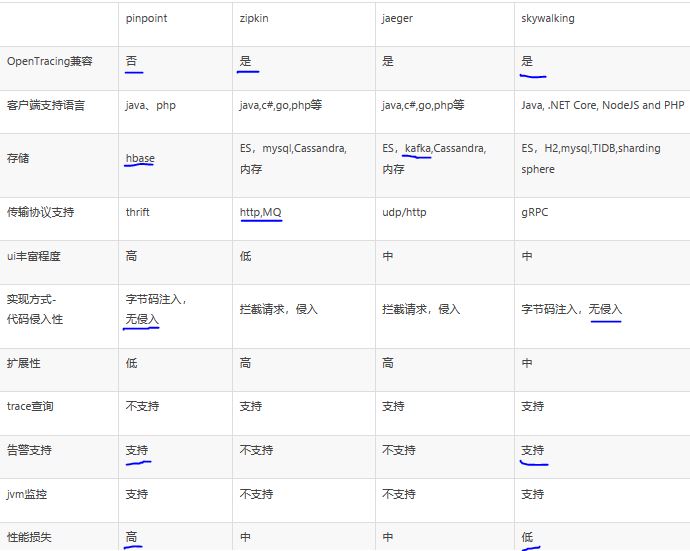Click the 传输协议支持 row label
Viewport: 690px width, 551px height.
tap(40, 212)
